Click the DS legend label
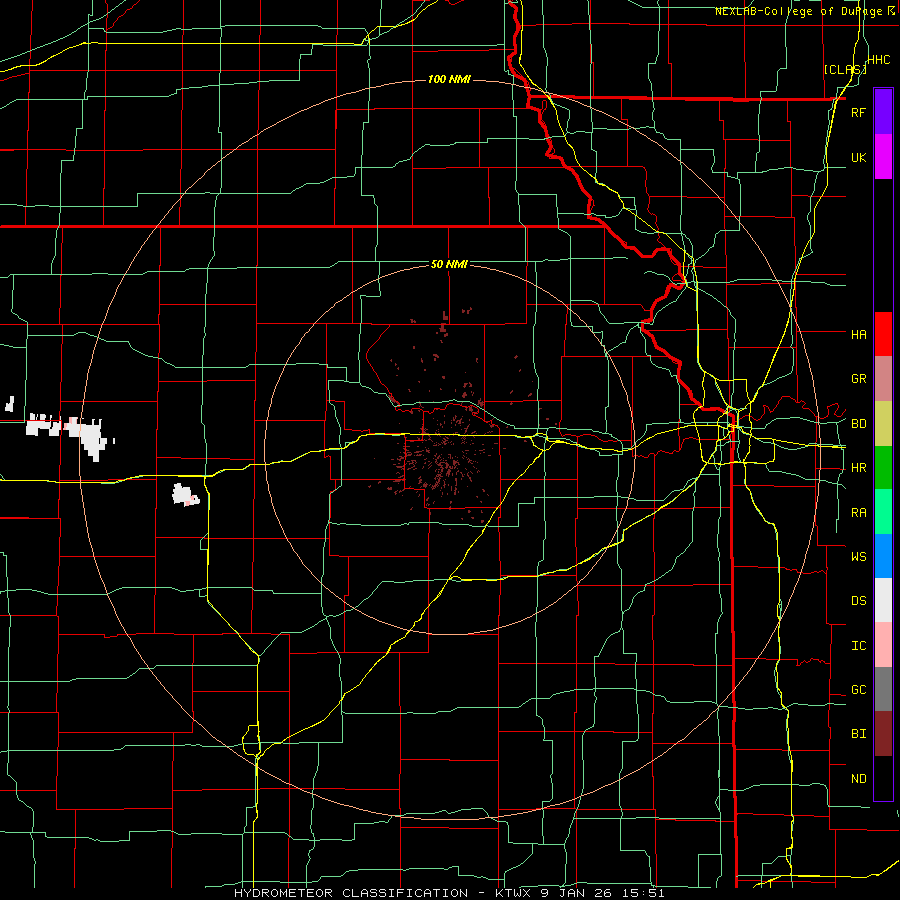 (x=858, y=600)
